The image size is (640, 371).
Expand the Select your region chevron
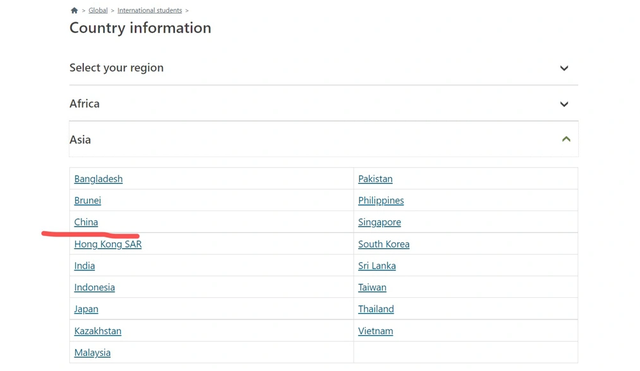coord(564,68)
